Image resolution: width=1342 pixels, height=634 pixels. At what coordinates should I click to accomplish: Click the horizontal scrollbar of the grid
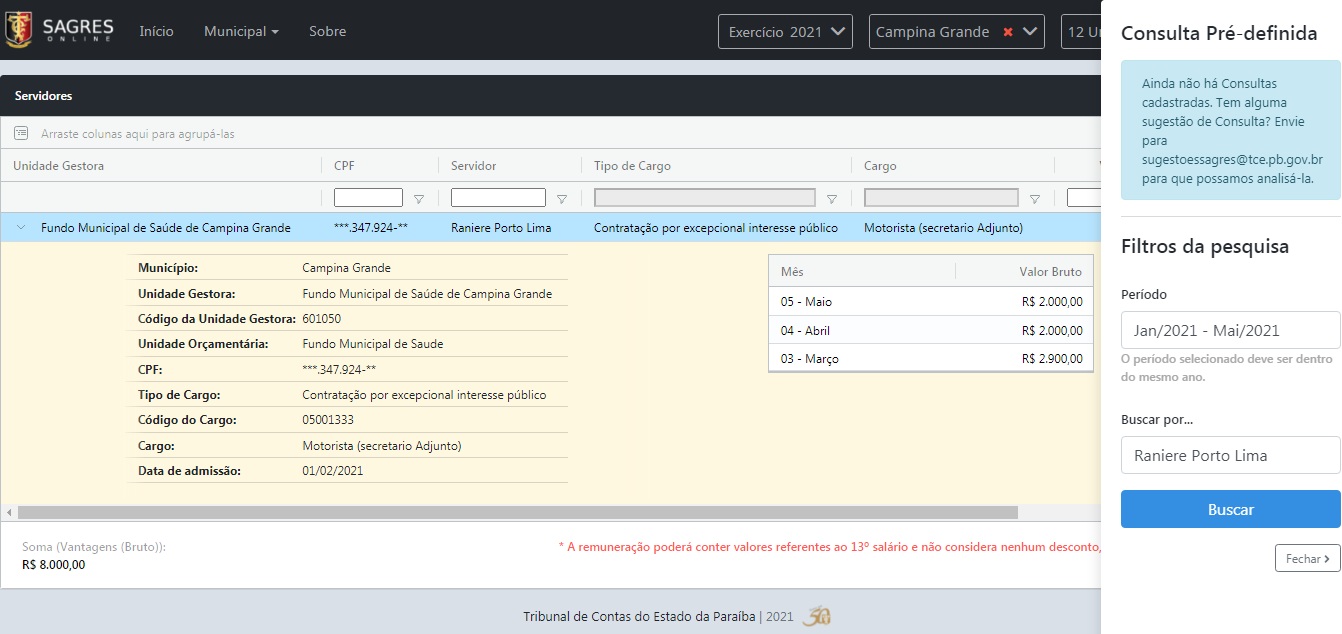pyautogui.click(x=518, y=512)
